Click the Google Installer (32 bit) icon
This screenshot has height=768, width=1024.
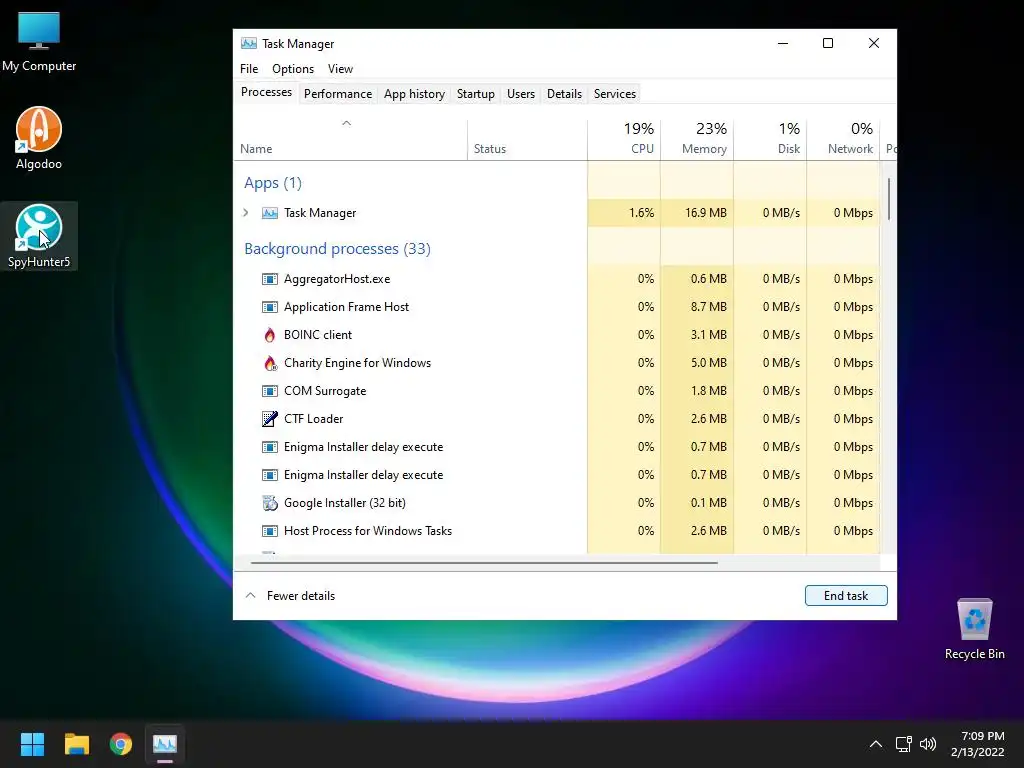coord(270,503)
